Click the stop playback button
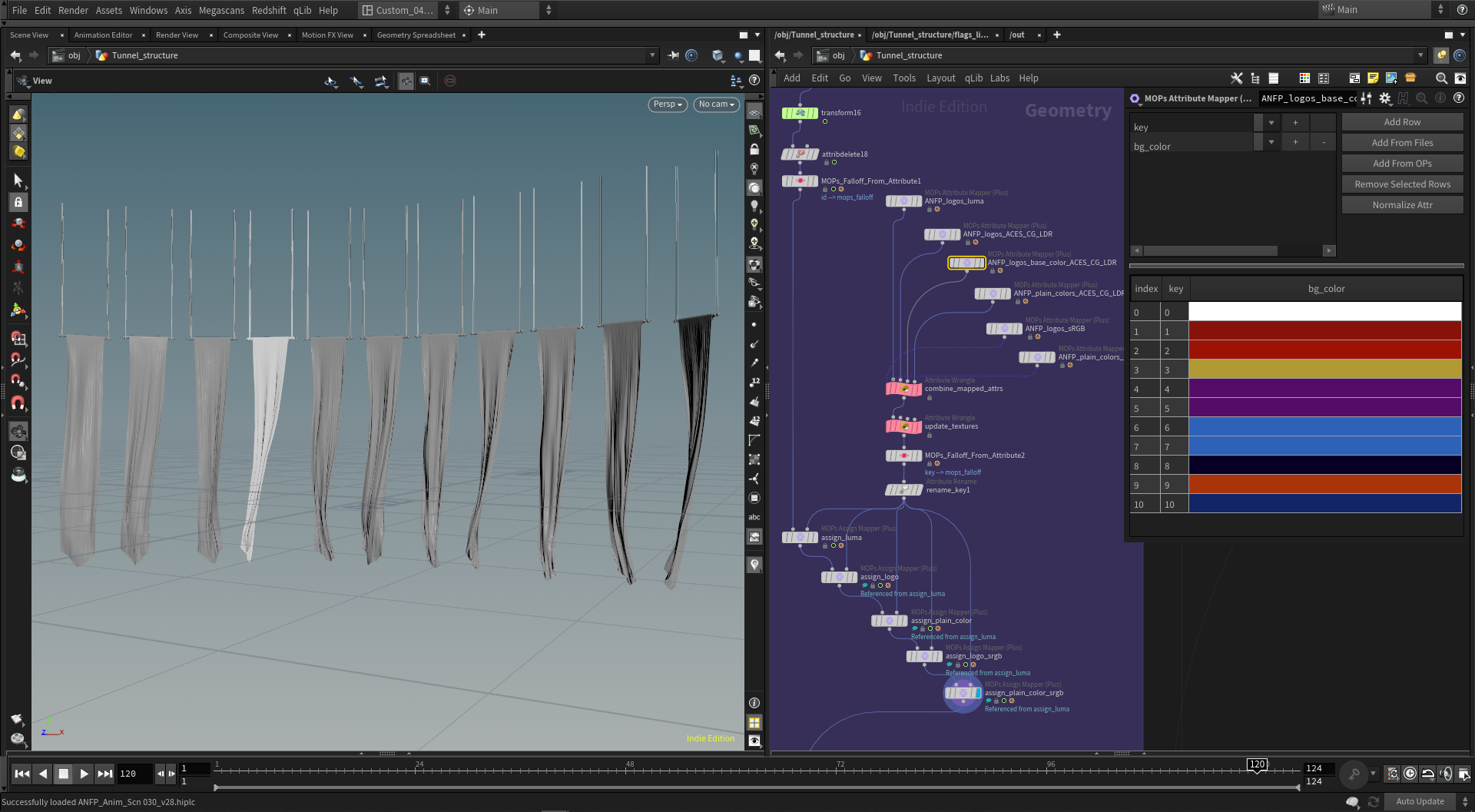1475x812 pixels. (64, 774)
